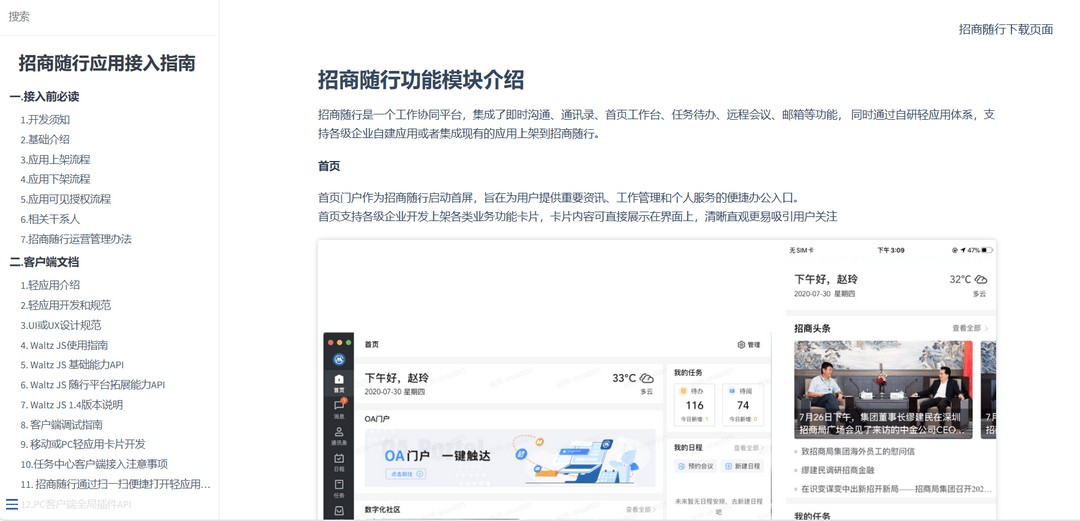Open 9. 移动或PC轻应用卡片开发
Image resolution: width=1080 pixels, height=521 pixels.
[83, 445]
